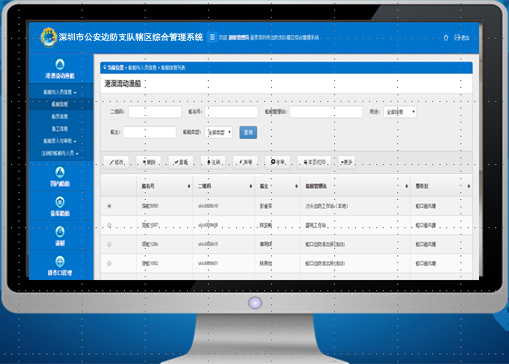Click the blue 查询 search button
Viewport: 509px width, 364px height.
[x=248, y=132]
